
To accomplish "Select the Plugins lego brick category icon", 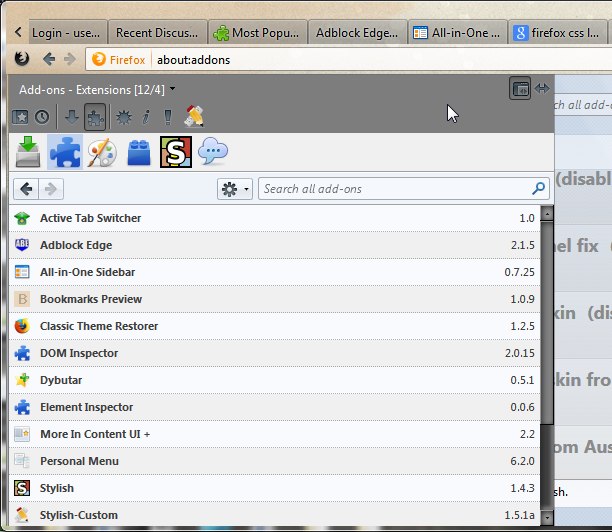I will pos(139,153).
